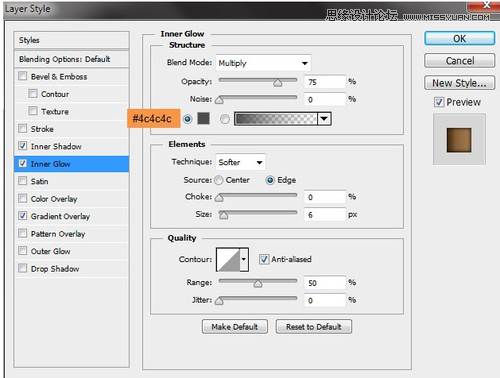Enable the Bevel & Emboss checkbox
The width and height of the screenshot is (500, 378).
pyautogui.click(x=23, y=76)
